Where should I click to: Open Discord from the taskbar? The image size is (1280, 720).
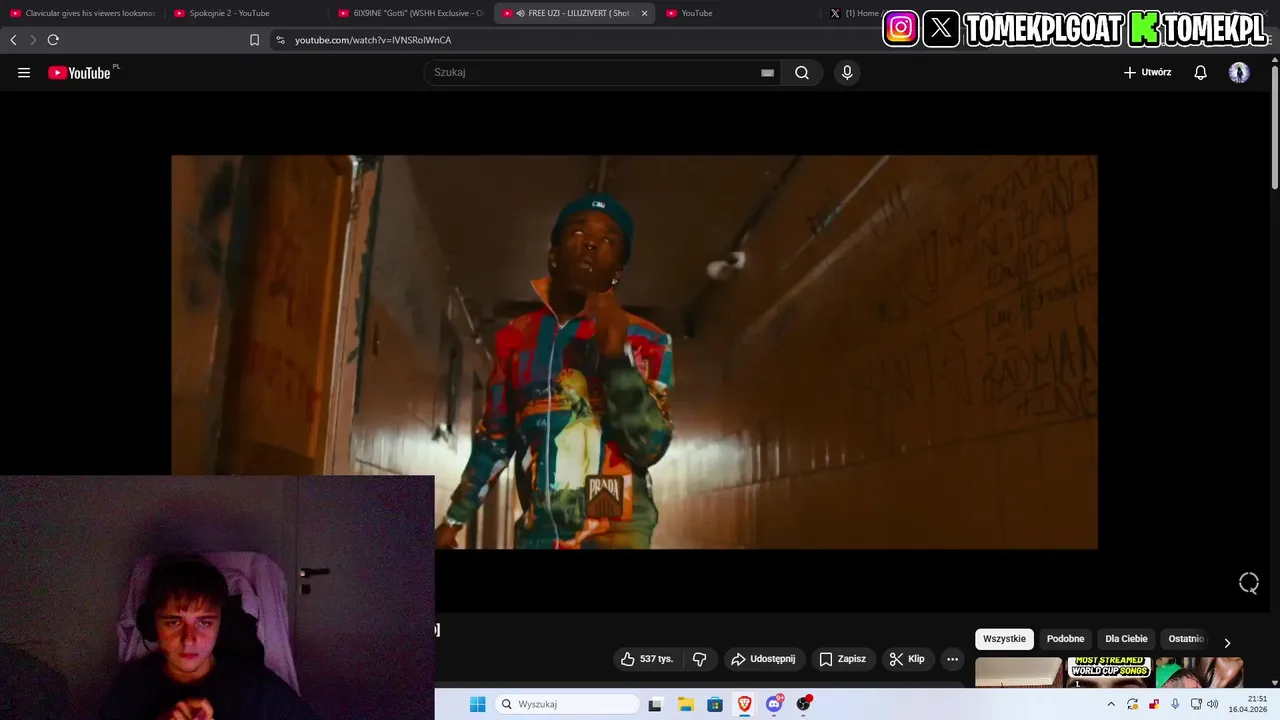(774, 704)
